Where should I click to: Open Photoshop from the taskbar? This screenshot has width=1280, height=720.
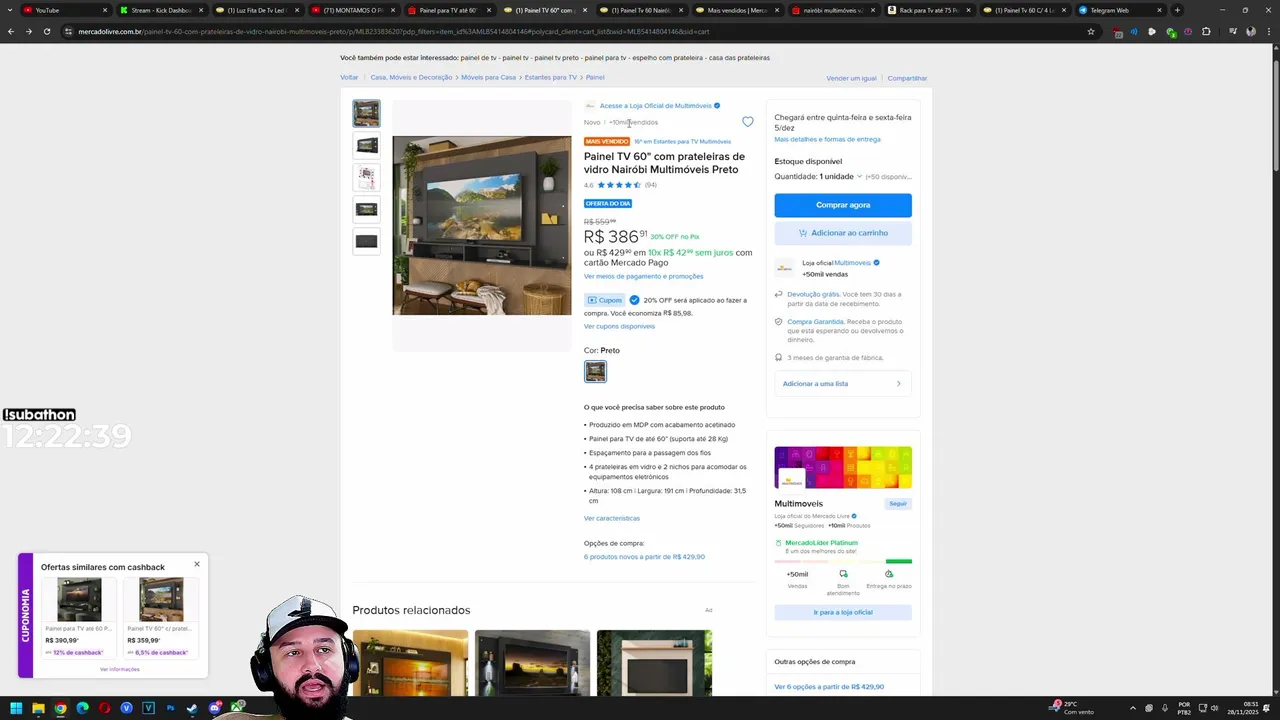coord(170,708)
